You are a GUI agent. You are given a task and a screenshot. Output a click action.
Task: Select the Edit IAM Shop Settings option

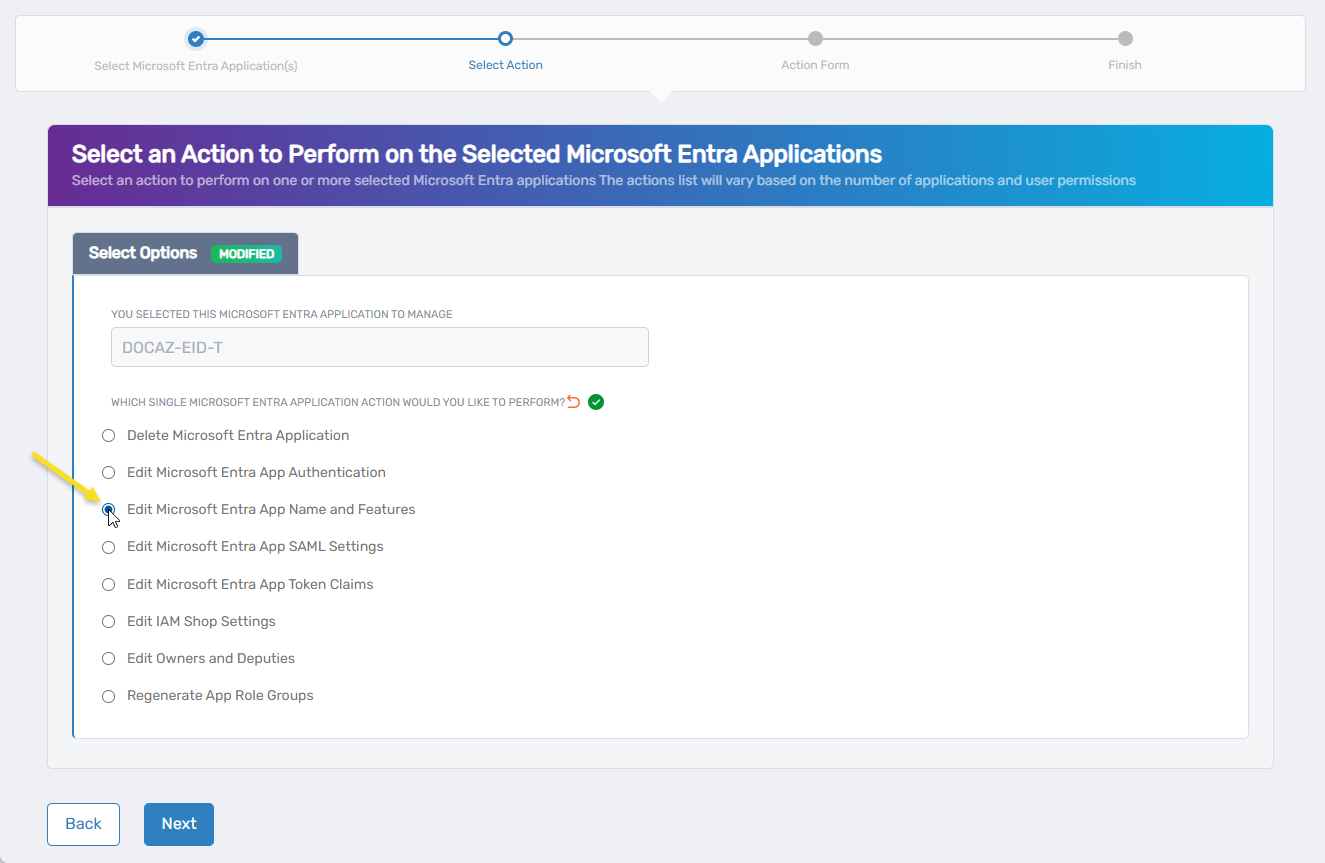(108, 621)
